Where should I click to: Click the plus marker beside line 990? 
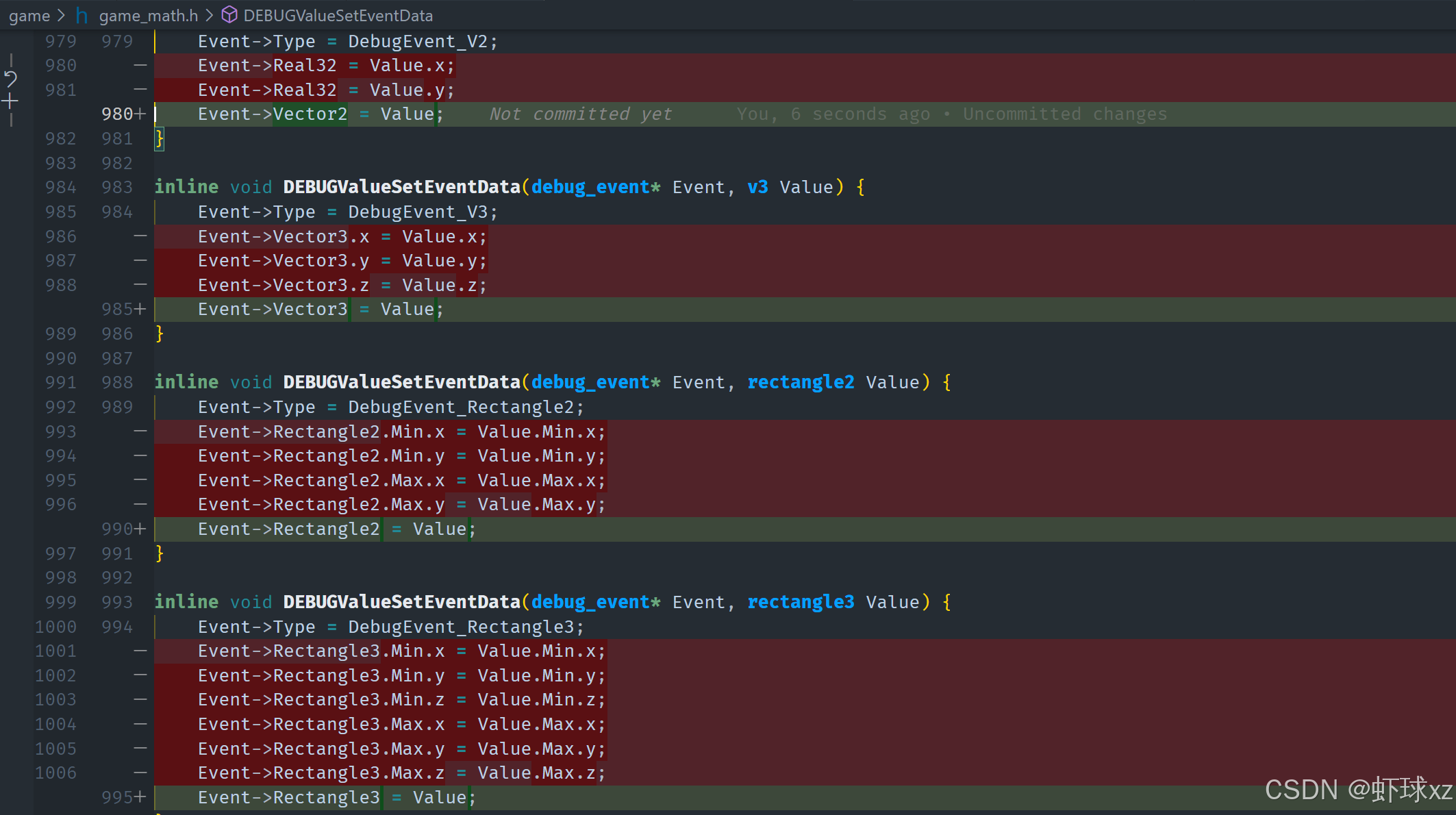tap(140, 529)
